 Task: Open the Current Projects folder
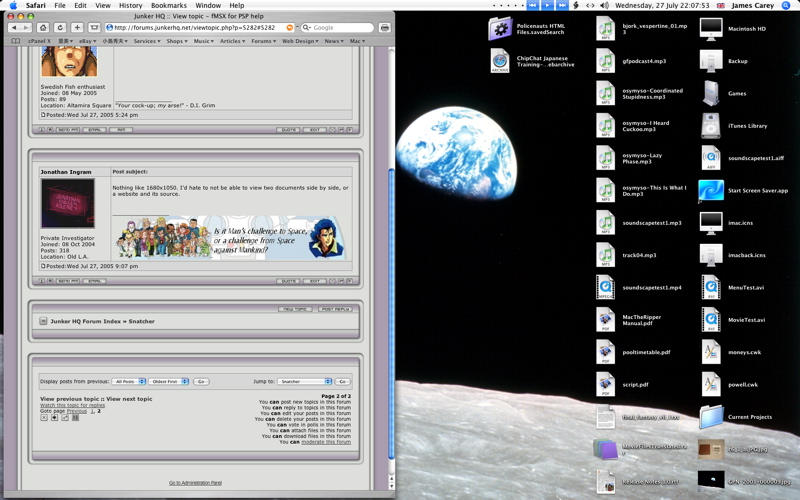[711, 416]
